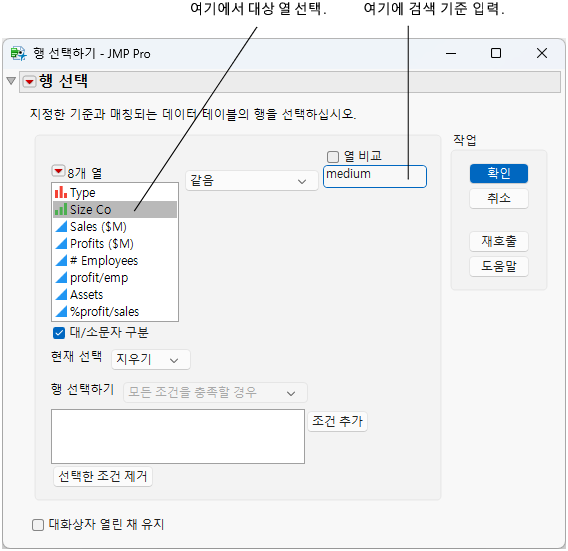Select the Sales ($M) column
This screenshot has height=551, width=568.
coord(115,226)
